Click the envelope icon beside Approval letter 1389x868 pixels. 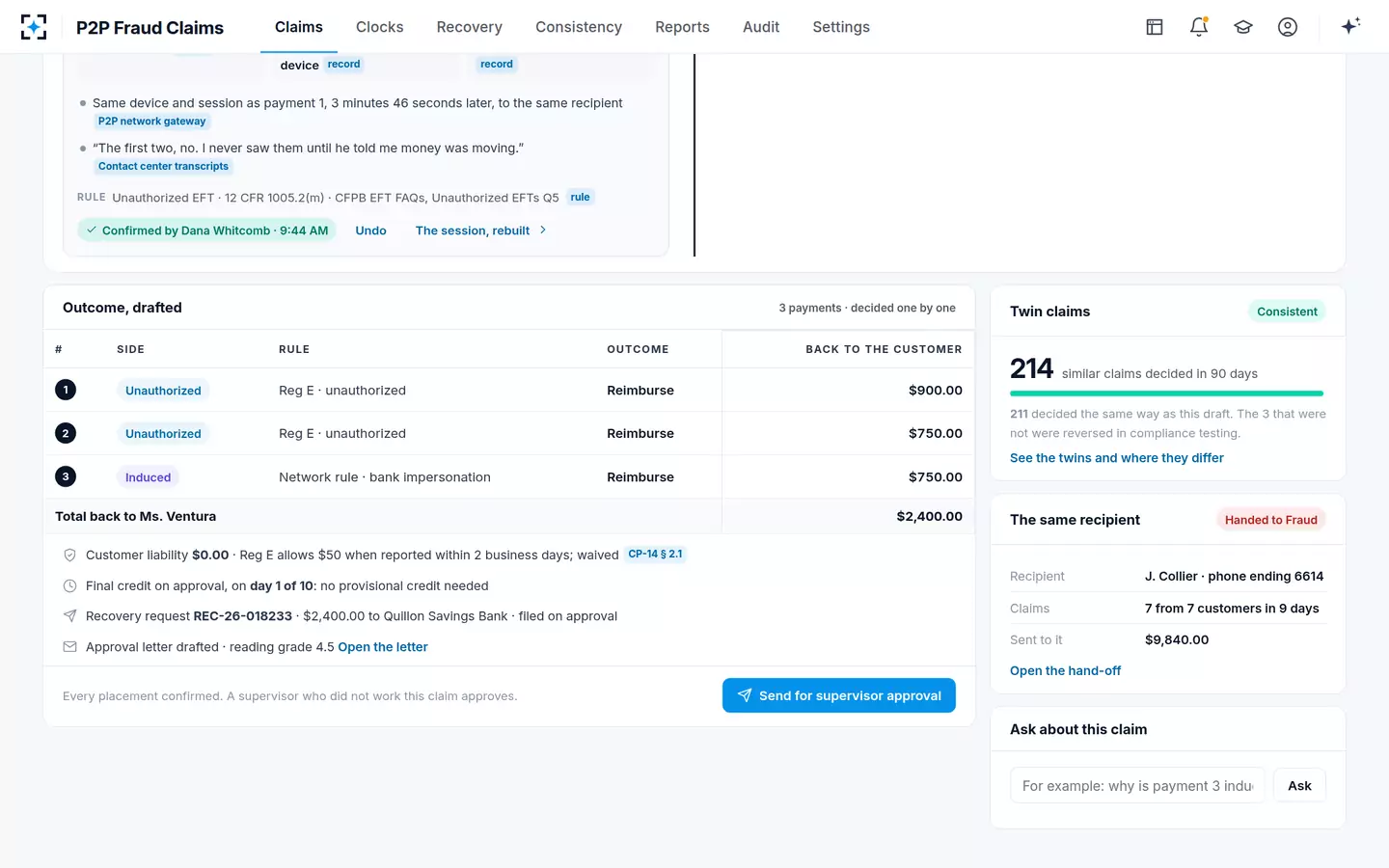(69, 647)
